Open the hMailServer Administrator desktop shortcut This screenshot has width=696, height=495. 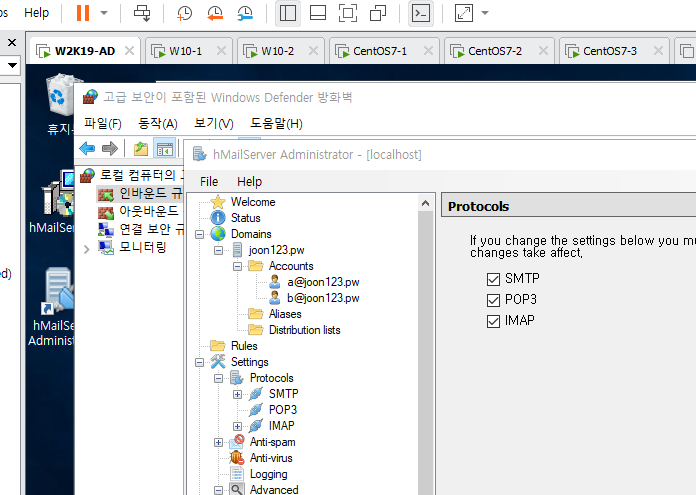pyautogui.click(x=55, y=306)
